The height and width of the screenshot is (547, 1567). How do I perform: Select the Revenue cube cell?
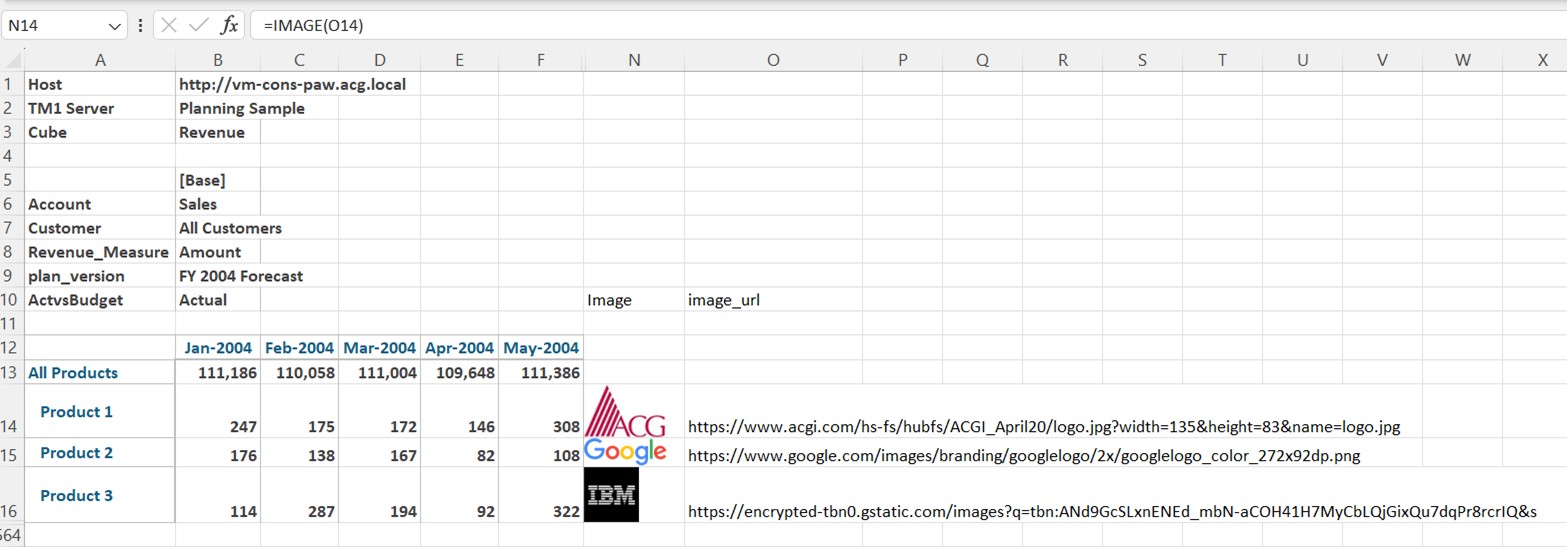pos(218,132)
